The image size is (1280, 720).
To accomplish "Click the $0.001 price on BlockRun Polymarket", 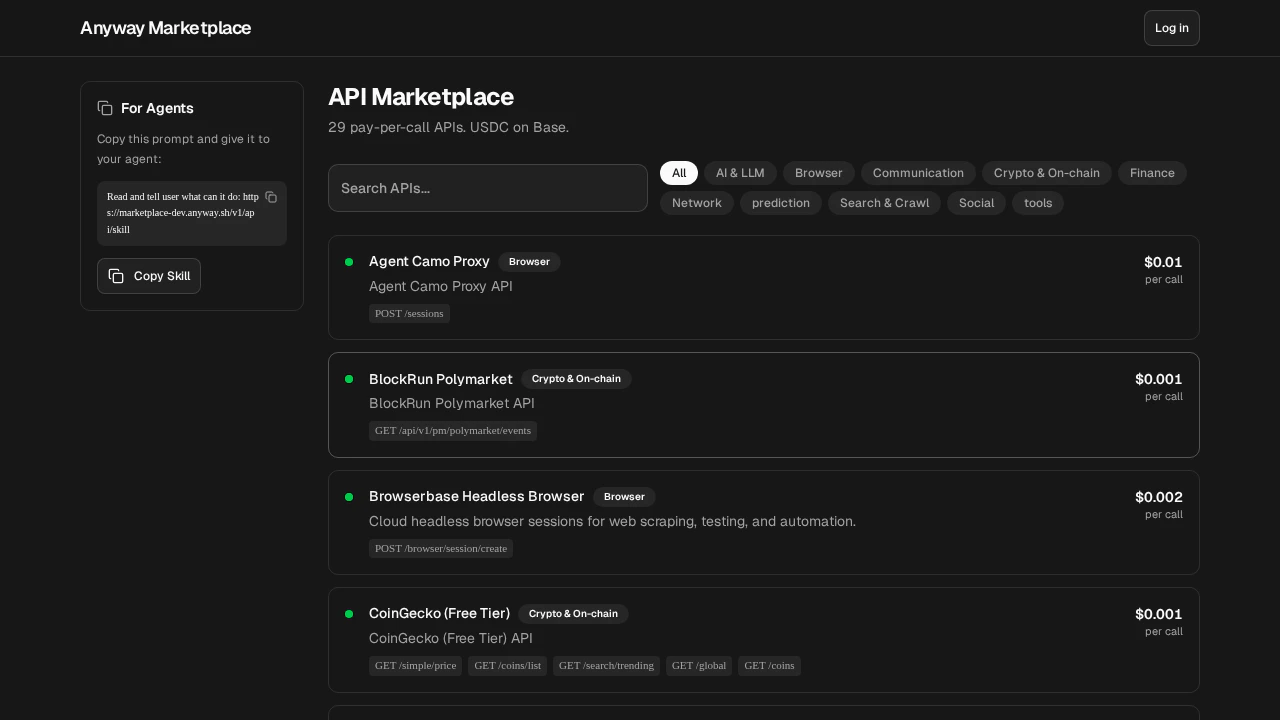I will coord(1158,379).
